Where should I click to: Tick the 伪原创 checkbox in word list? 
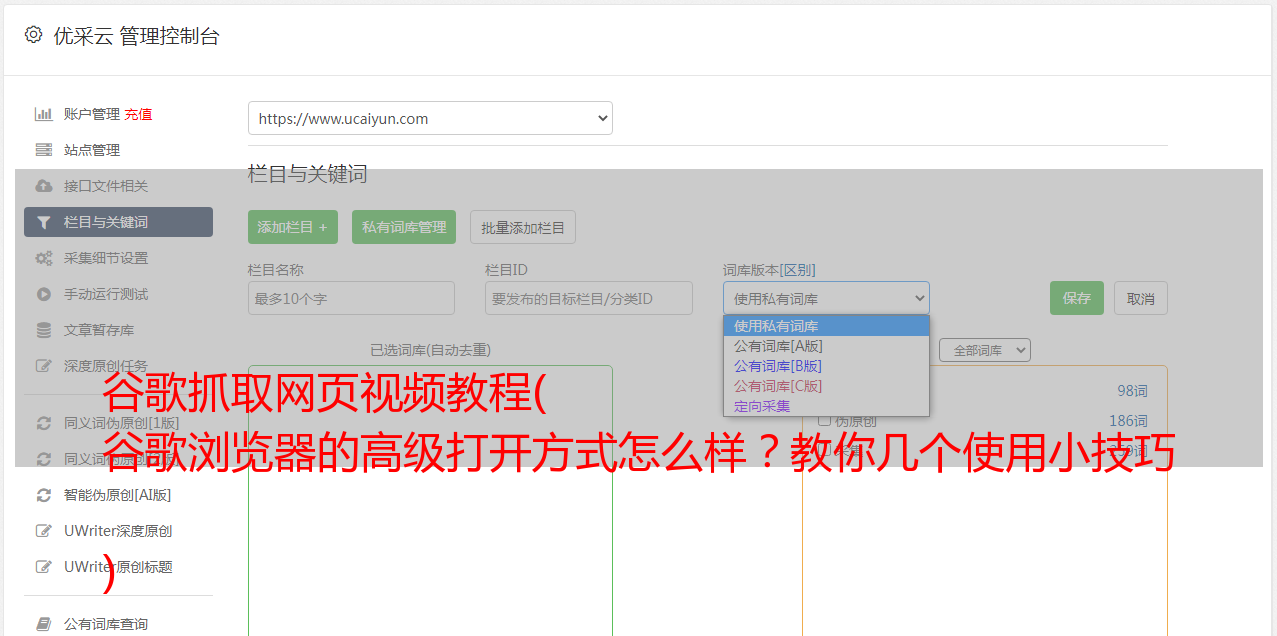(825, 421)
